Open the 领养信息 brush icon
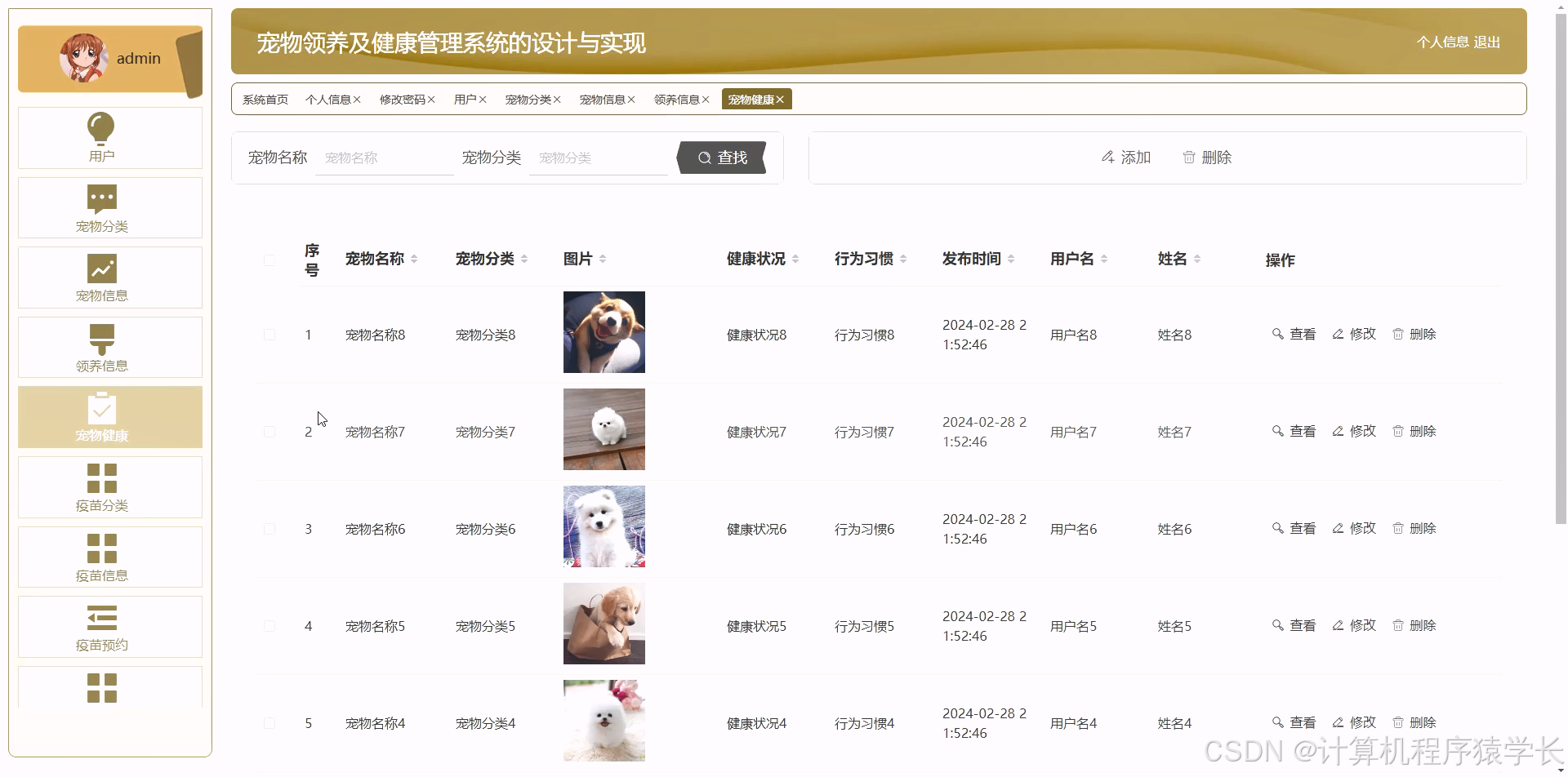Viewport: 1568px width, 777px height. [101, 339]
